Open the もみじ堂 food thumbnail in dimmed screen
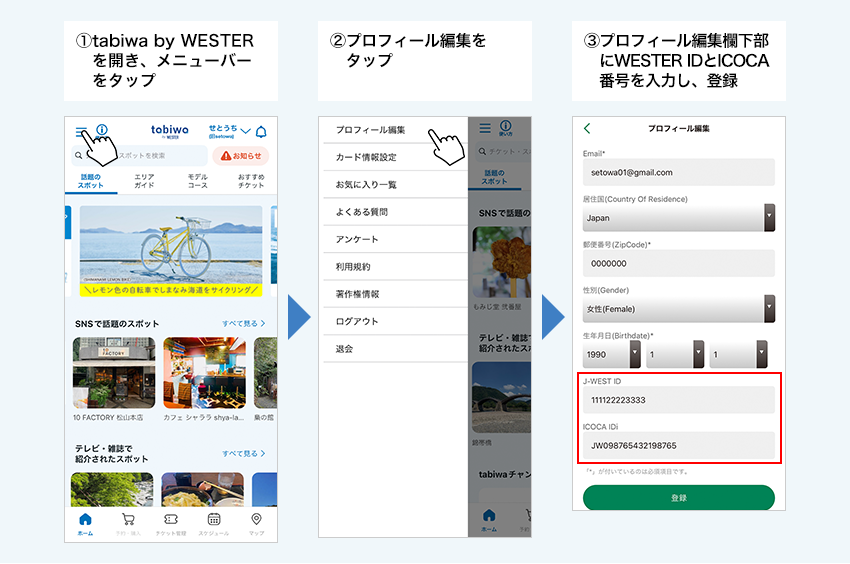The image size is (850, 564). 501,262
